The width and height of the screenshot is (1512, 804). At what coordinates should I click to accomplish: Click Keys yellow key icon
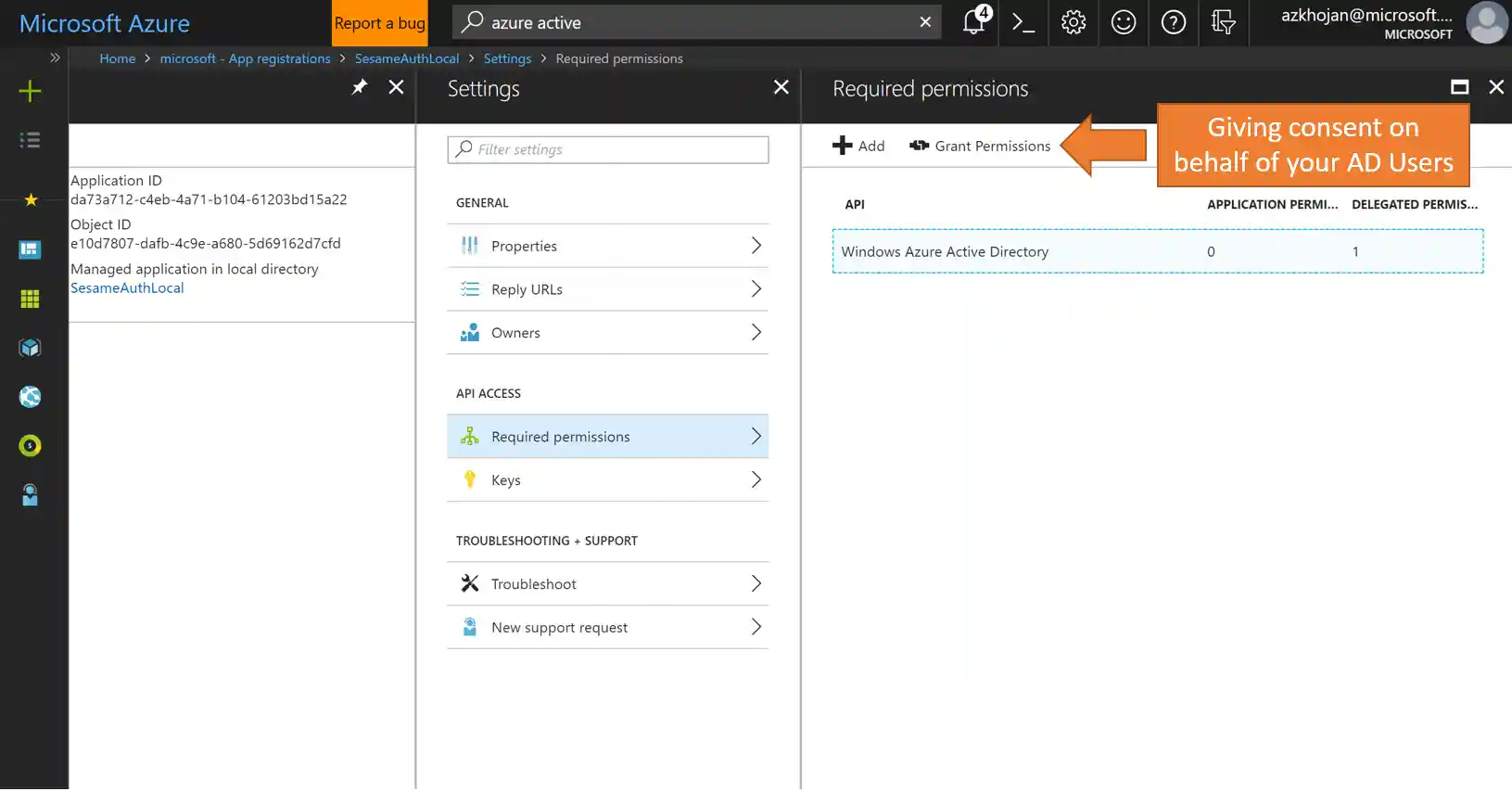[x=470, y=479]
